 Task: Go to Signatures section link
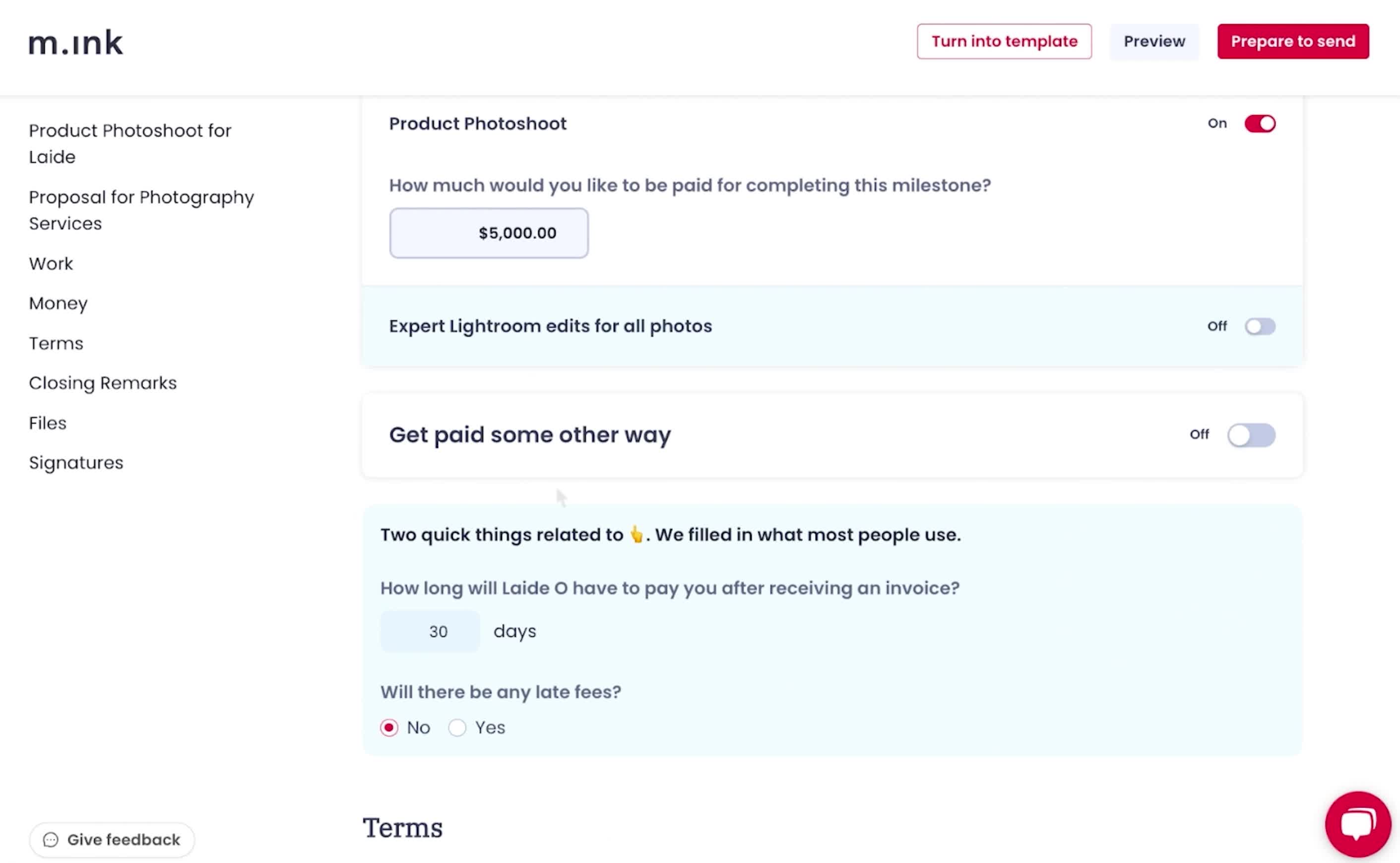point(76,463)
